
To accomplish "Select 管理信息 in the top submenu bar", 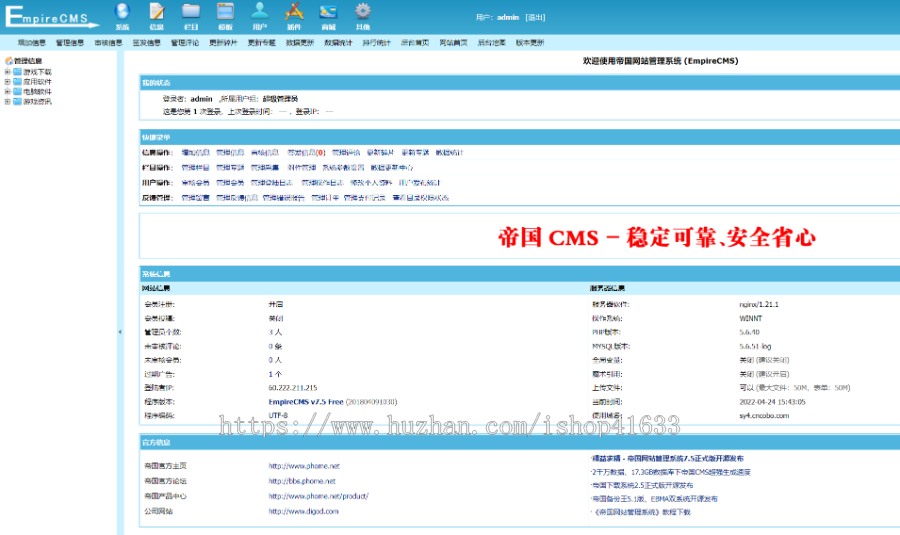I will [70, 42].
